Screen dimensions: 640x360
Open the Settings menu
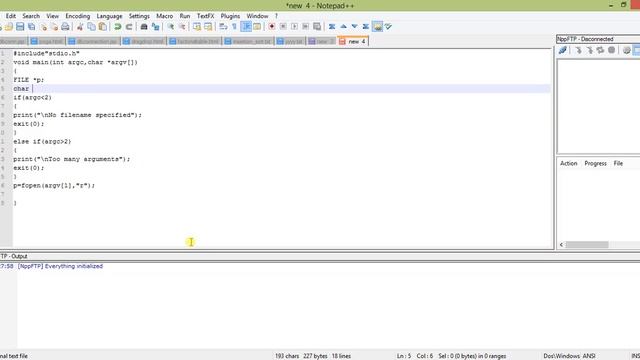point(139,16)
